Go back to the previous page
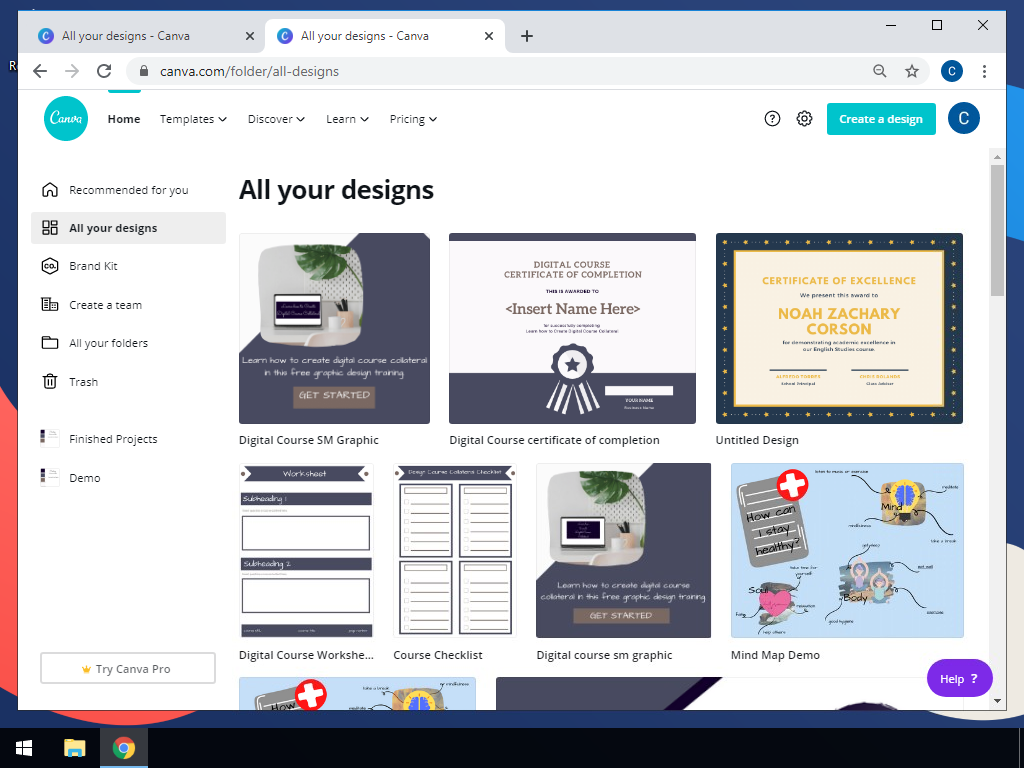Viewport: 1024px width, 768px height. tap(40, 71)
